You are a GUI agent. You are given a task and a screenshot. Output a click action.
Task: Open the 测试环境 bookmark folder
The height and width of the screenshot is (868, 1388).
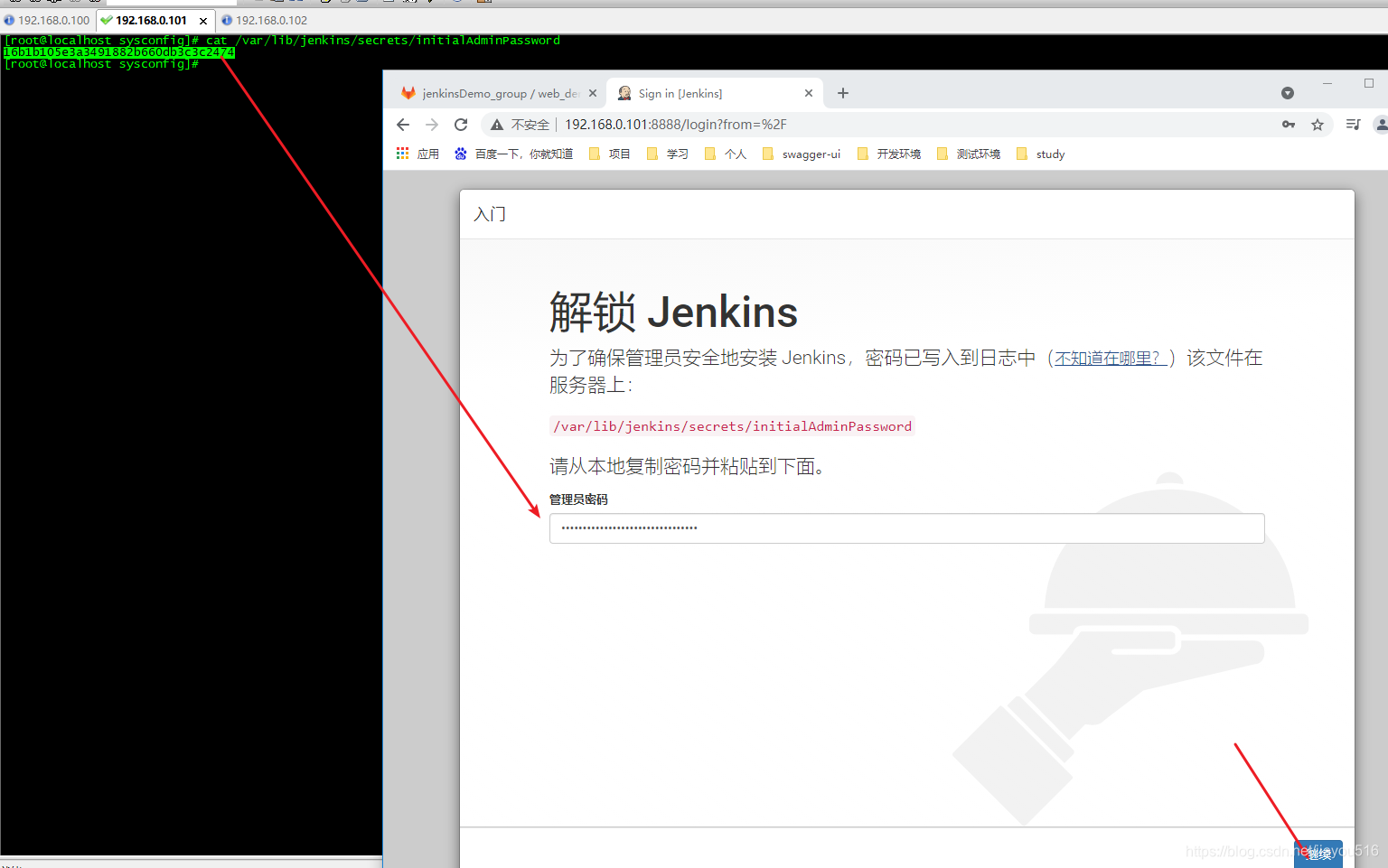(x=969, y=154)
